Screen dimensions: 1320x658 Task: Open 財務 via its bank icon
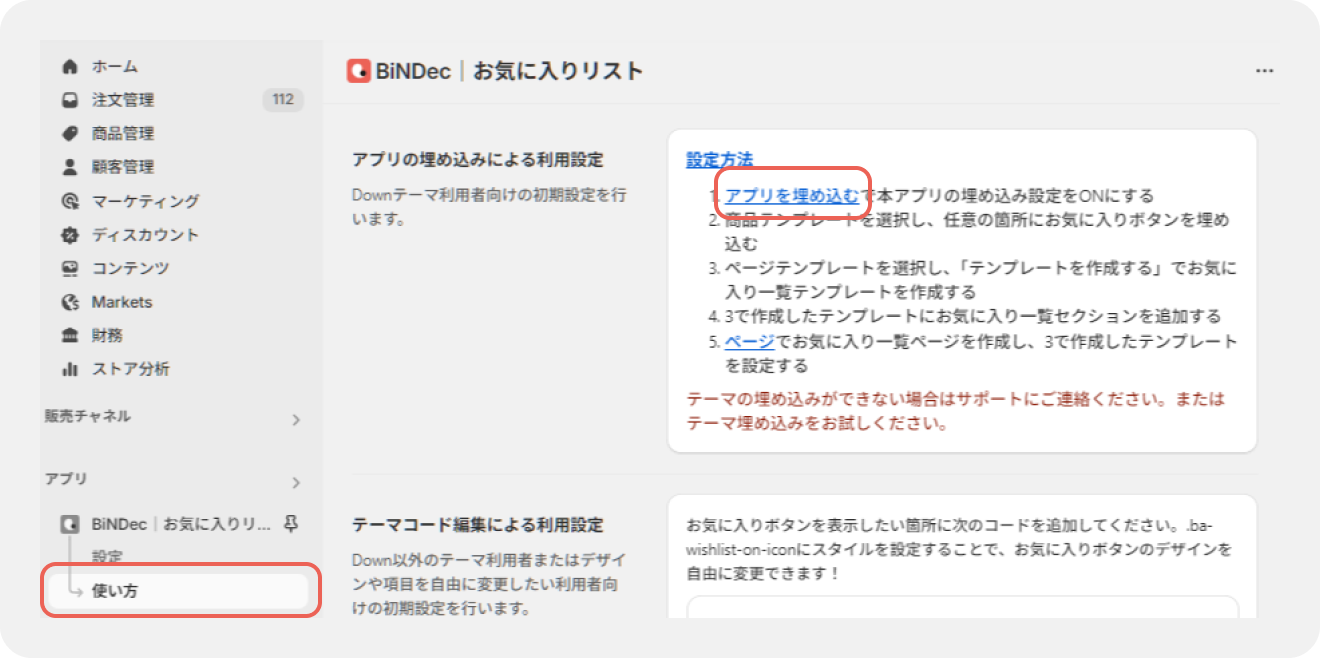coord(70,335)
